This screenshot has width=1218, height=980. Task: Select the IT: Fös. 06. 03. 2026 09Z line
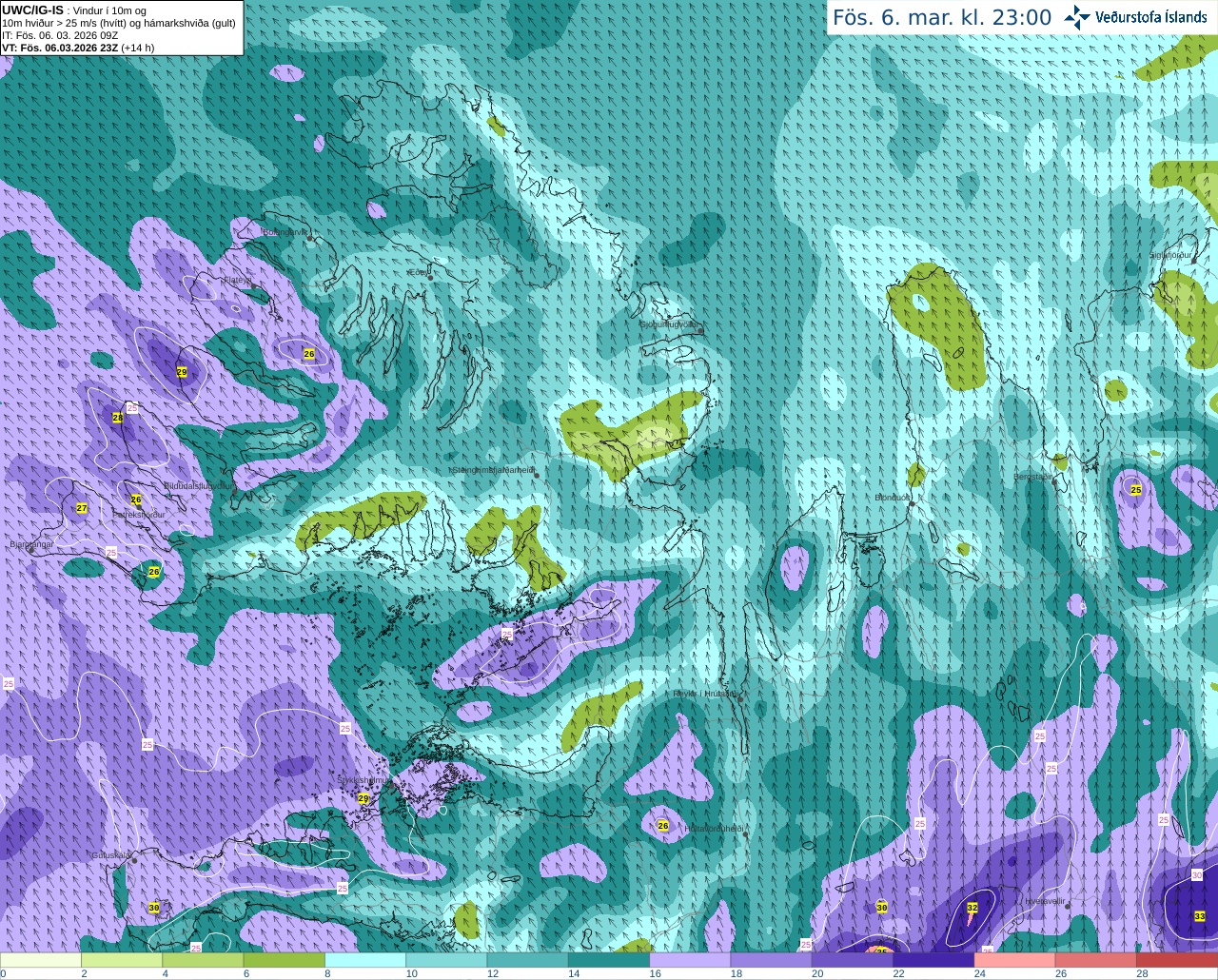(60, 35)
